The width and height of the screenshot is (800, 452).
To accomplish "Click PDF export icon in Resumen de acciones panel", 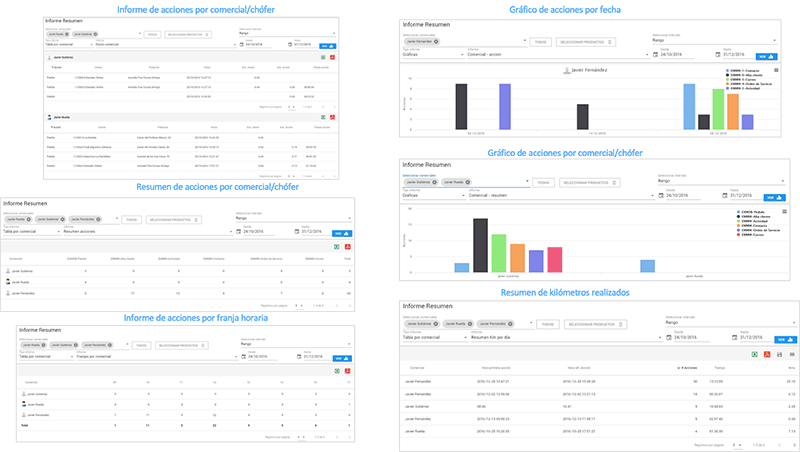I will (x=347, y=247).
